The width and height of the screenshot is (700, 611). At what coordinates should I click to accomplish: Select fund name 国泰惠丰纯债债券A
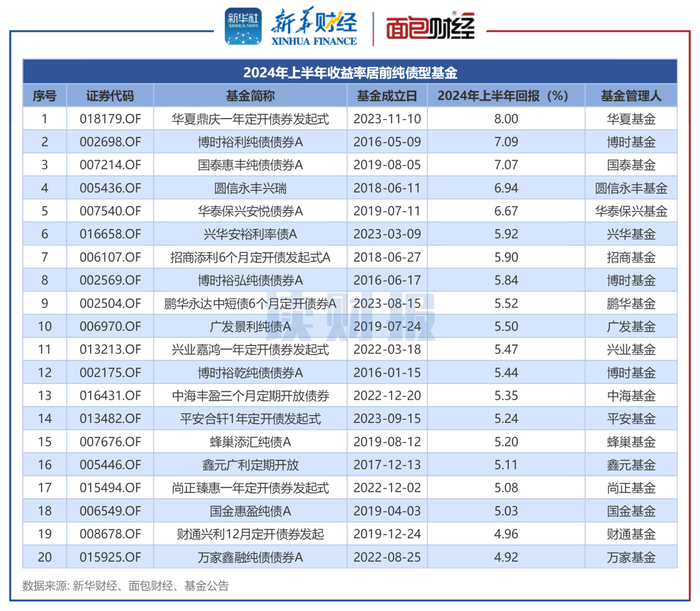pos(250,165)
